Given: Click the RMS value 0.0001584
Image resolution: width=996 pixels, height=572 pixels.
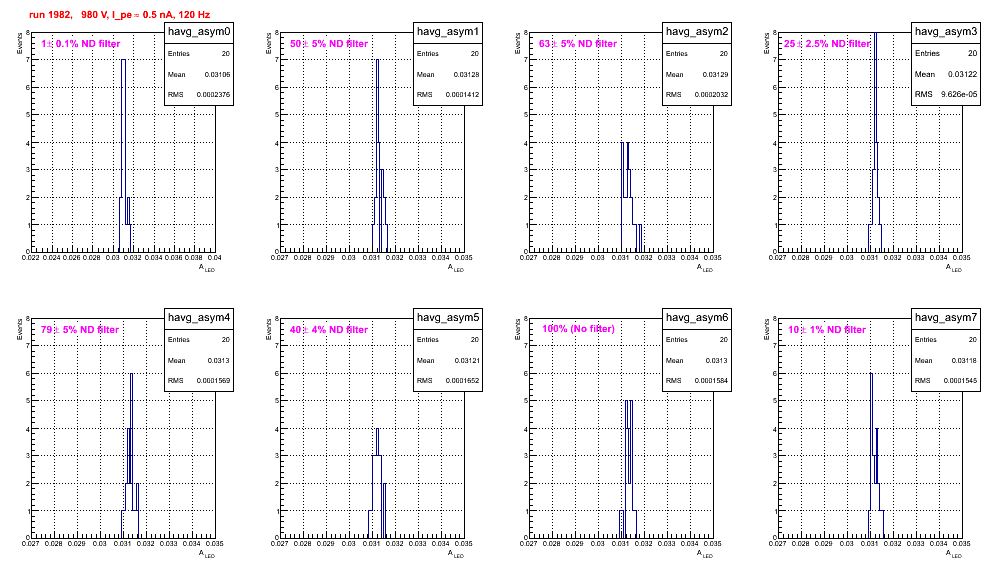Looking at the screenshot, I should pos(711,381).
